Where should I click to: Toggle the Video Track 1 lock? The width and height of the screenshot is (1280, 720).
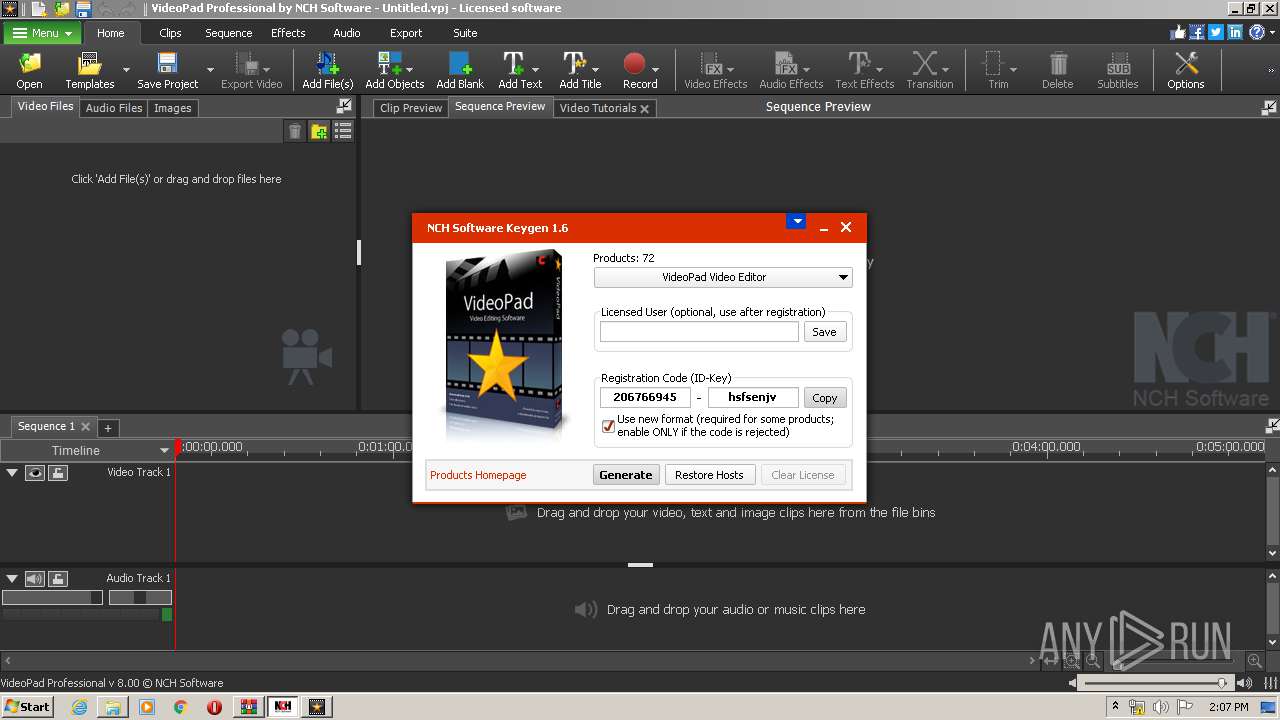click(58, 473)
